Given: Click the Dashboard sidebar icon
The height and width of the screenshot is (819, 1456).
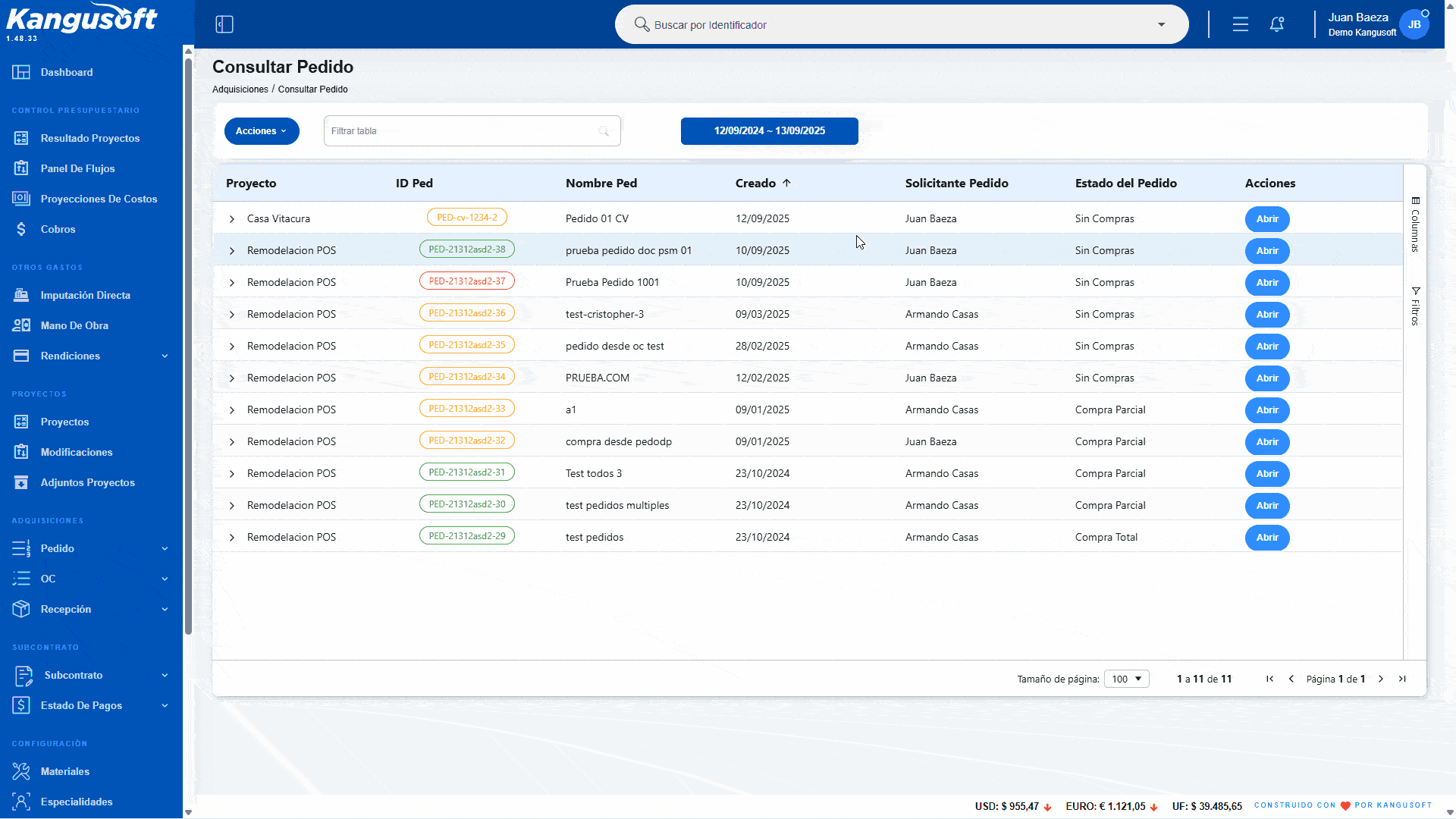Looking at the screenshot, I should pyautogui.click(x=21, y=72).
